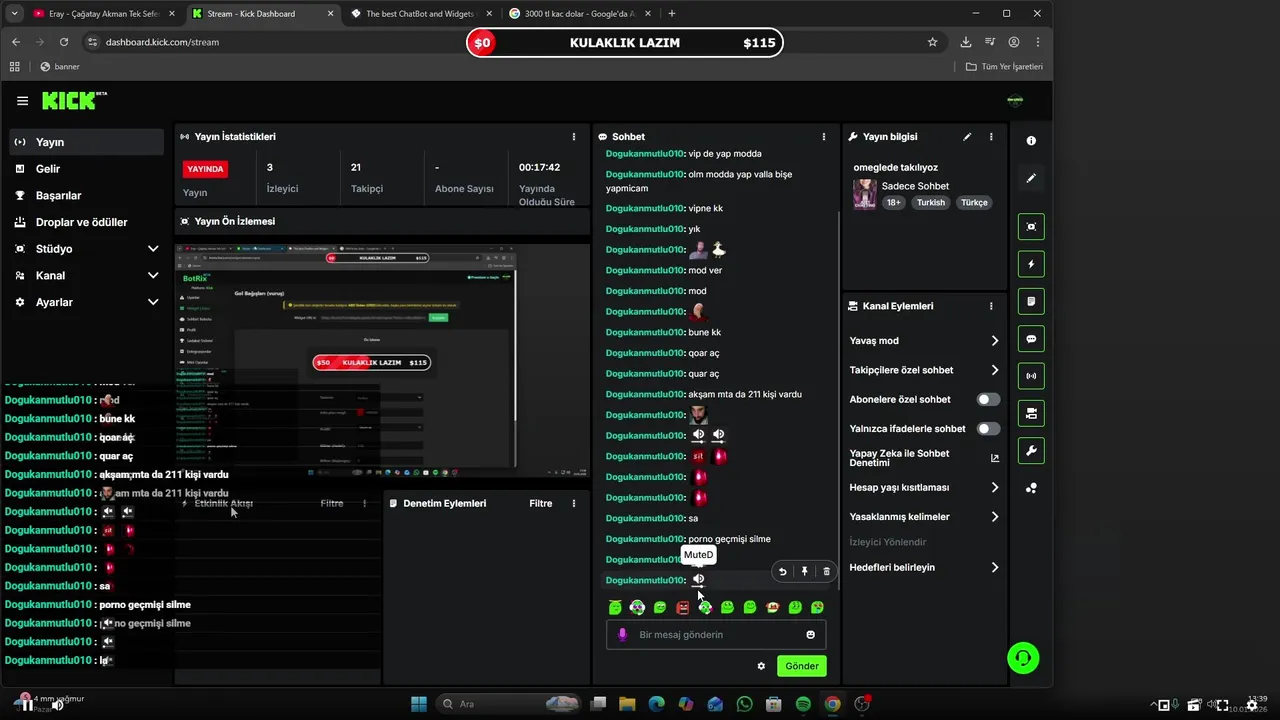Click the pencil icon in right rail
The image size is (1280, 720).
point(1031,178)
